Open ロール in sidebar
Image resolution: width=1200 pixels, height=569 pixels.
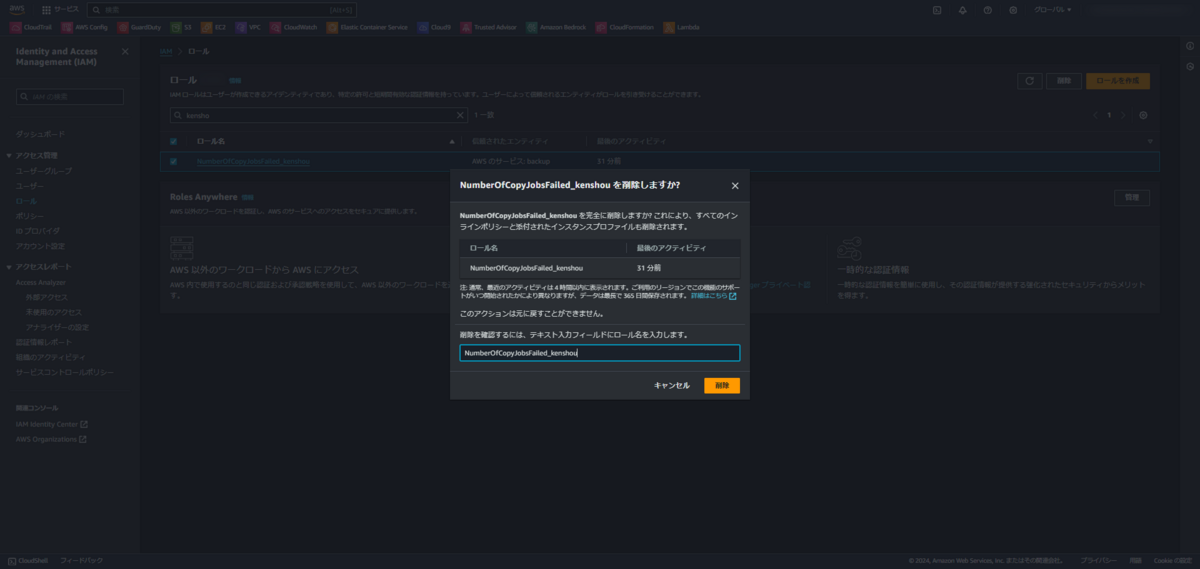26,201
